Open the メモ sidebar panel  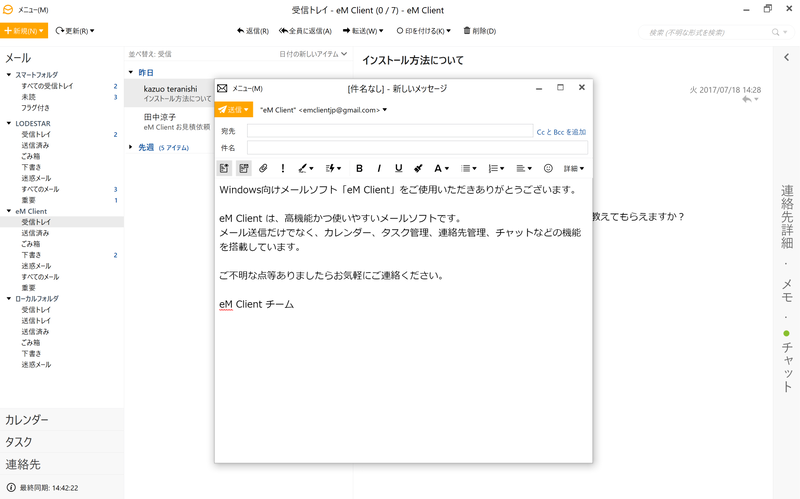[x=787, y=290]
